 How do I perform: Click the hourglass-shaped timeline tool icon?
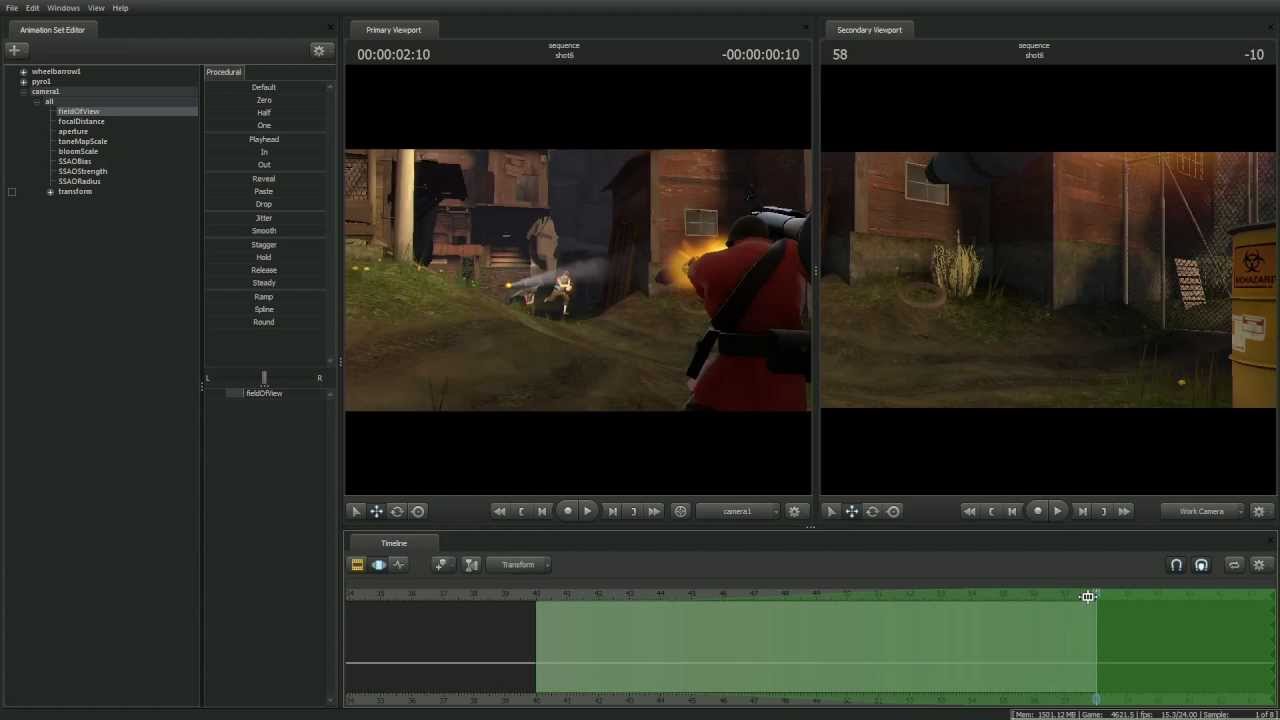tap(472, 565)
